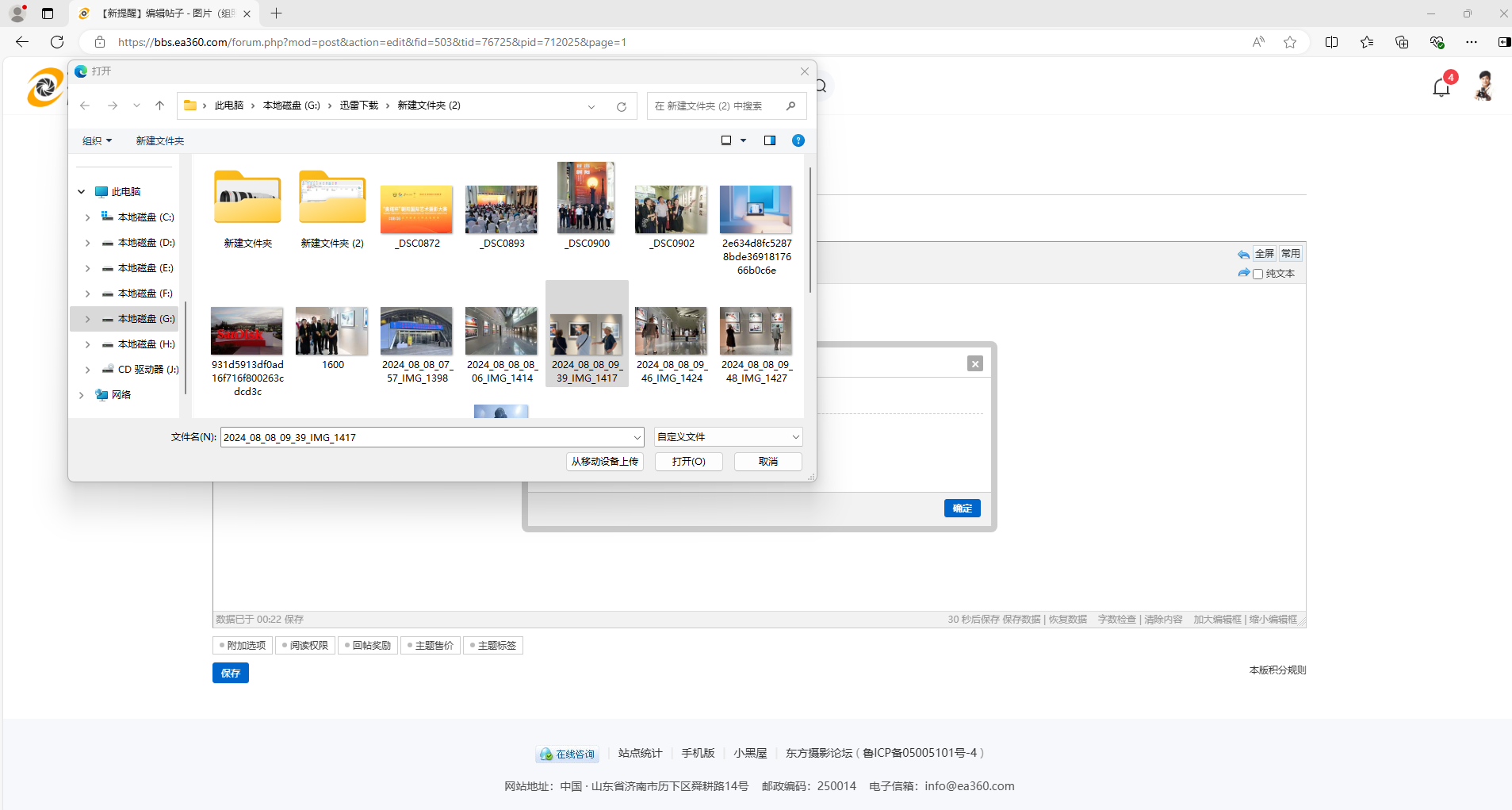This screenshot has width=1512, height=810.
Task: Click the notification bell icon
Action: coord(1441,86)
